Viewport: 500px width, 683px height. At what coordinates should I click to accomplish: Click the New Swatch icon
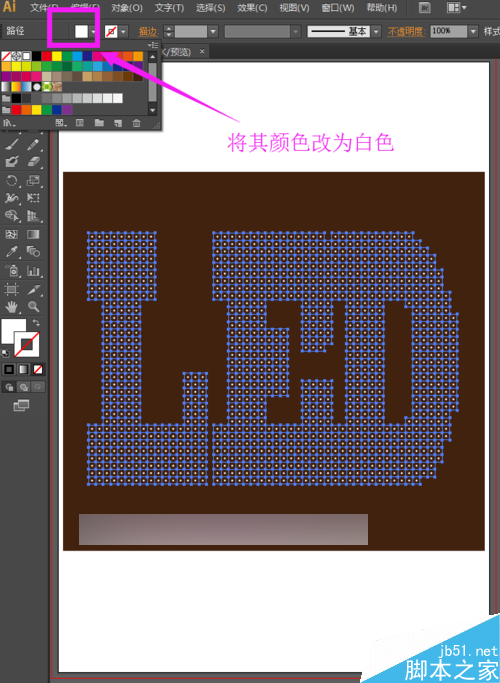click(x=118, y=123)
